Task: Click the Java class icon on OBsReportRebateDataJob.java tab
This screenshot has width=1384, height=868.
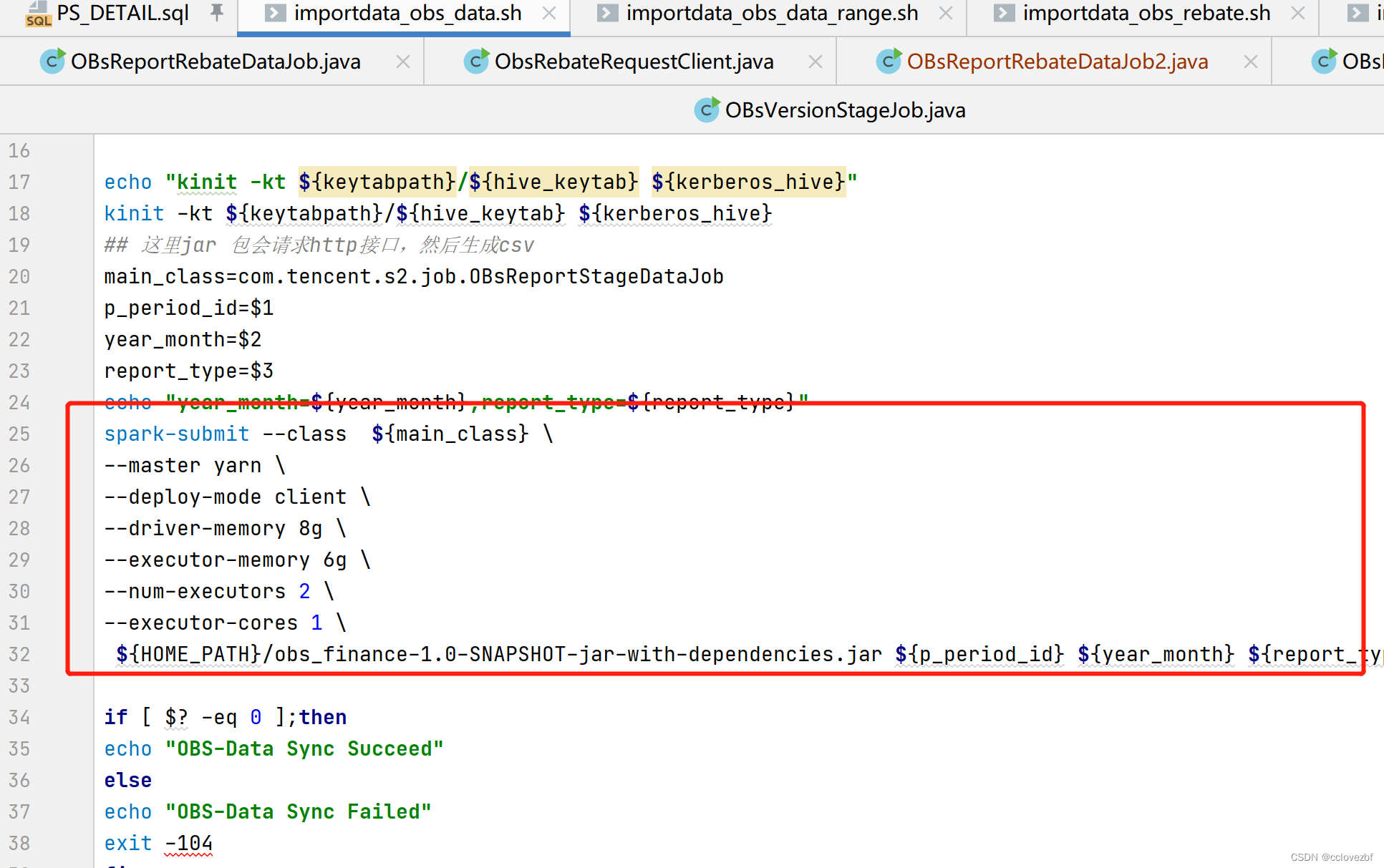Action: [x=52, y=61]
